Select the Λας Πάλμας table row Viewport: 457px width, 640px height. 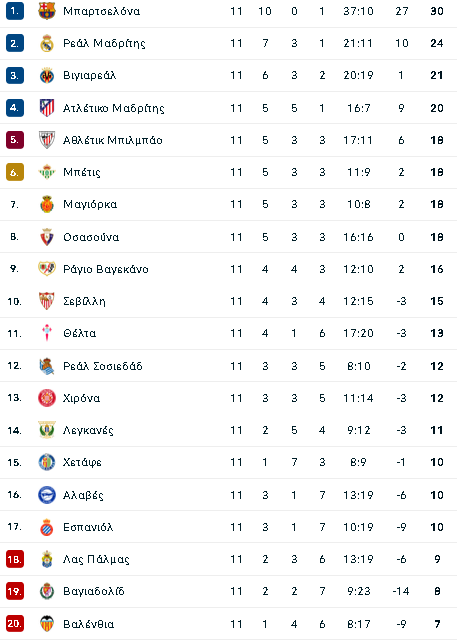click(228, 559)
